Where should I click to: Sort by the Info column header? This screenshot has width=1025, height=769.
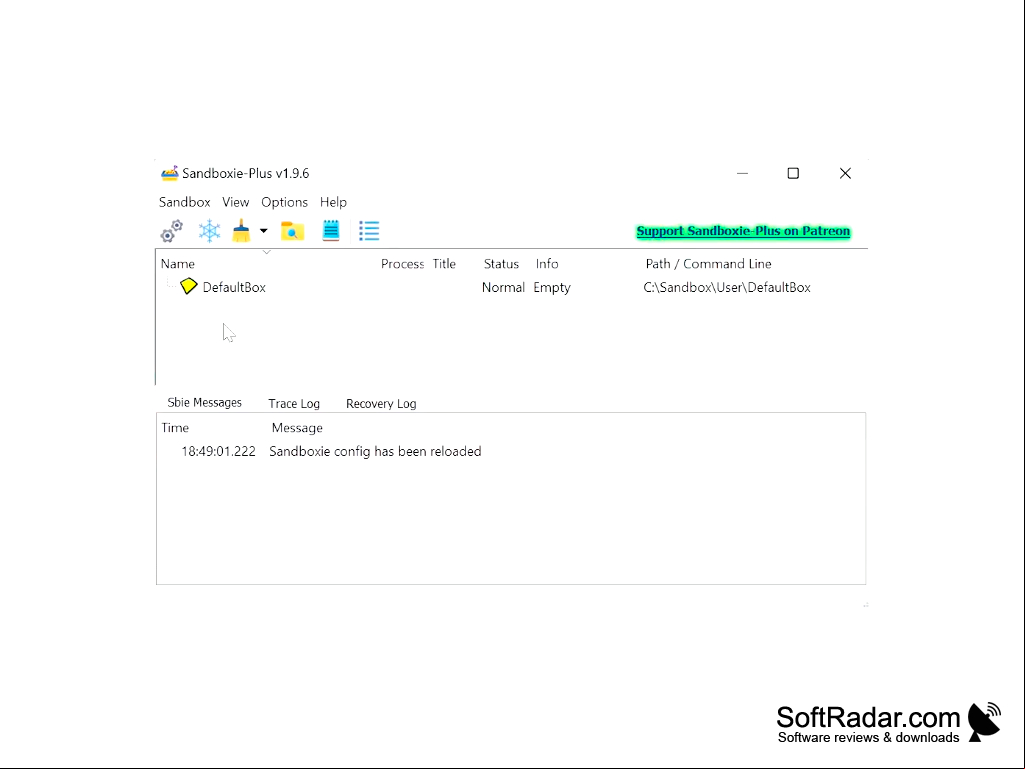click(547, 264)
